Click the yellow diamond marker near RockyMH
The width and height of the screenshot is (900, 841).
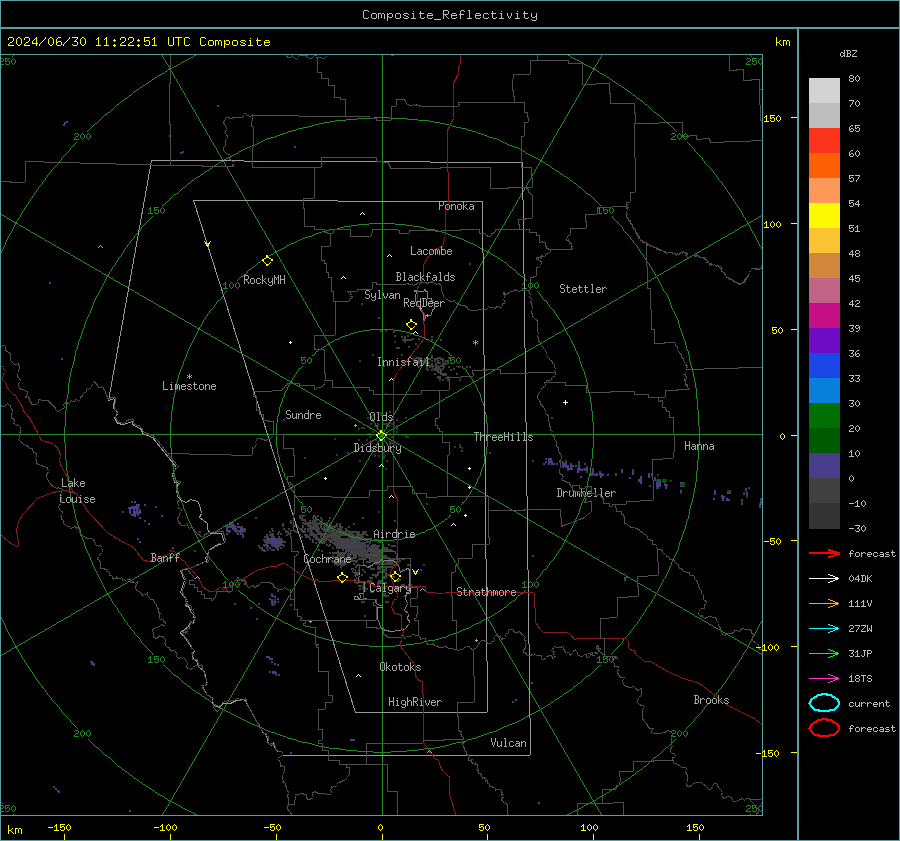point(267,261)
